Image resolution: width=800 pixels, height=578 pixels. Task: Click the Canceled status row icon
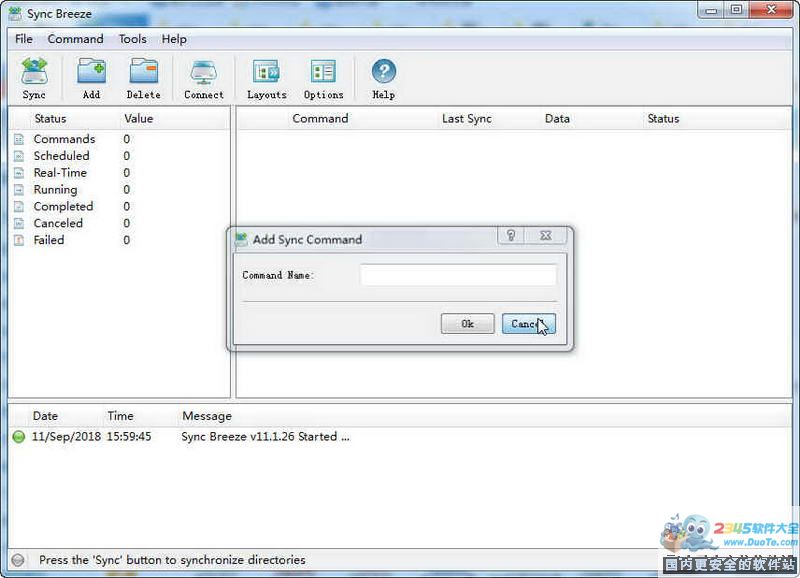tap(19, 223)
